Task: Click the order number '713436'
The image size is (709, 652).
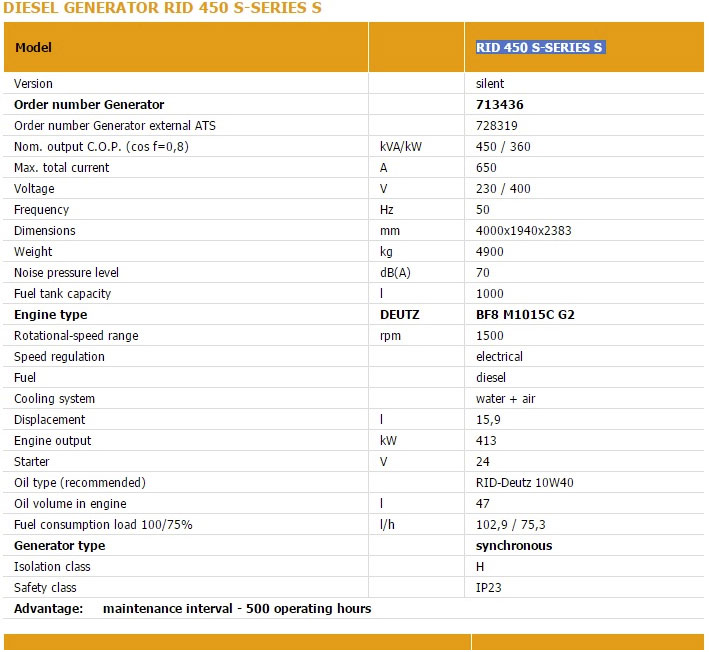Action: 499,104
